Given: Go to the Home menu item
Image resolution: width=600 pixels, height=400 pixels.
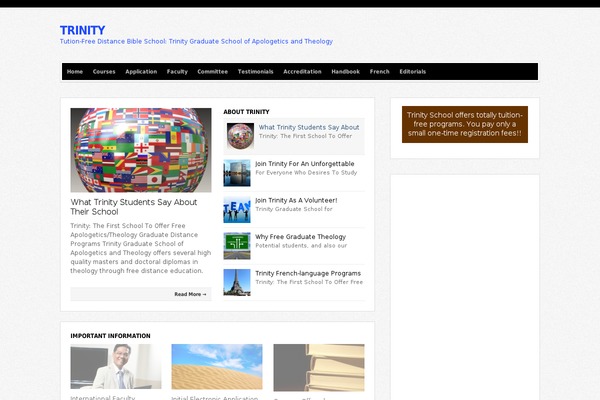Looking at the screenshot, I should [x=75, y=72].
